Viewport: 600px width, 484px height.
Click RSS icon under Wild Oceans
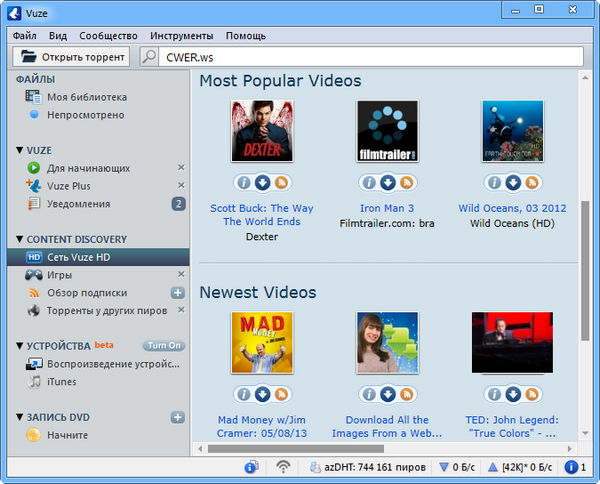(532, 183)
